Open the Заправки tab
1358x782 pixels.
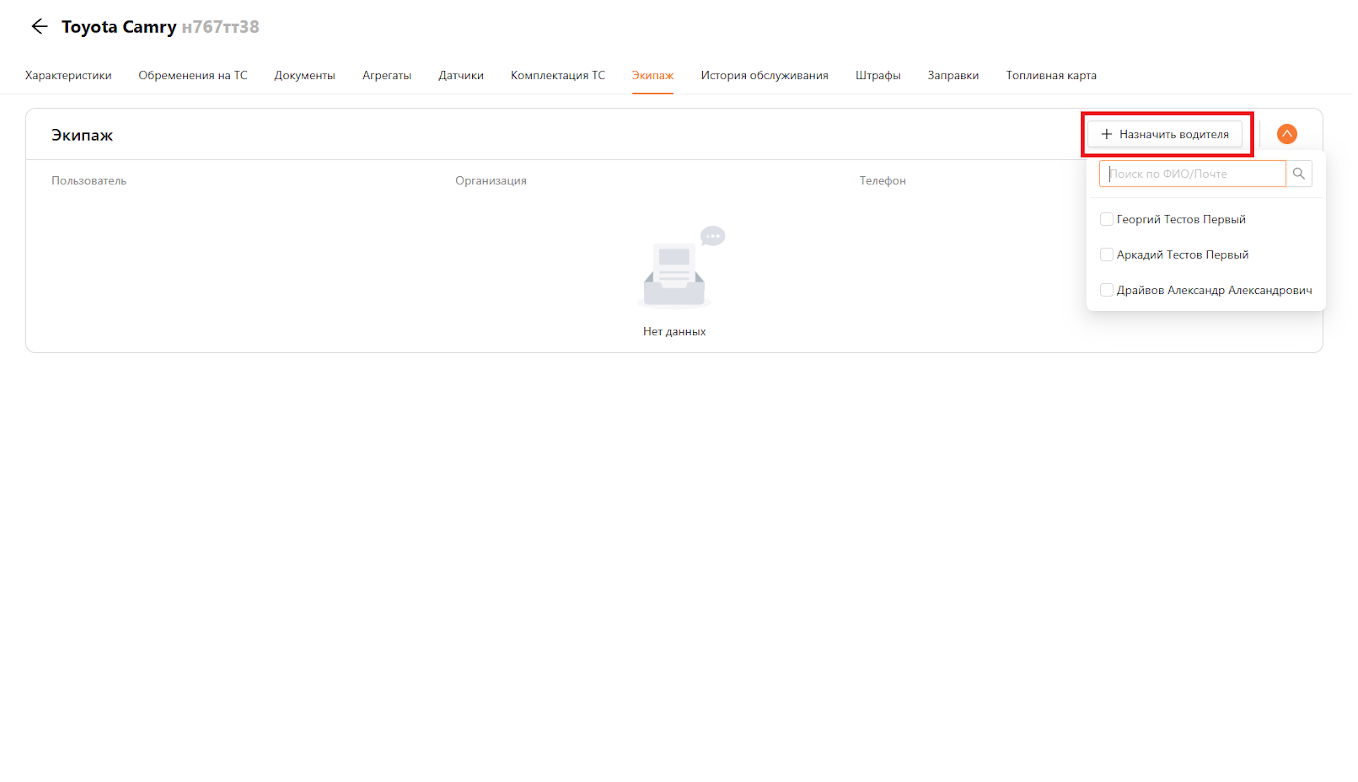(953, 75)
